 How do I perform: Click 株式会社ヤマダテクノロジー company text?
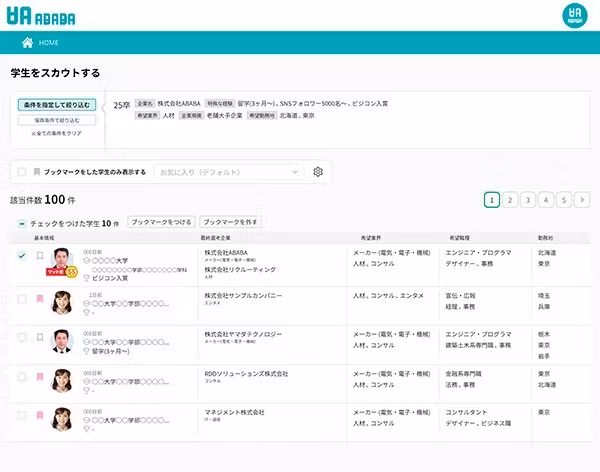point(243,334)
